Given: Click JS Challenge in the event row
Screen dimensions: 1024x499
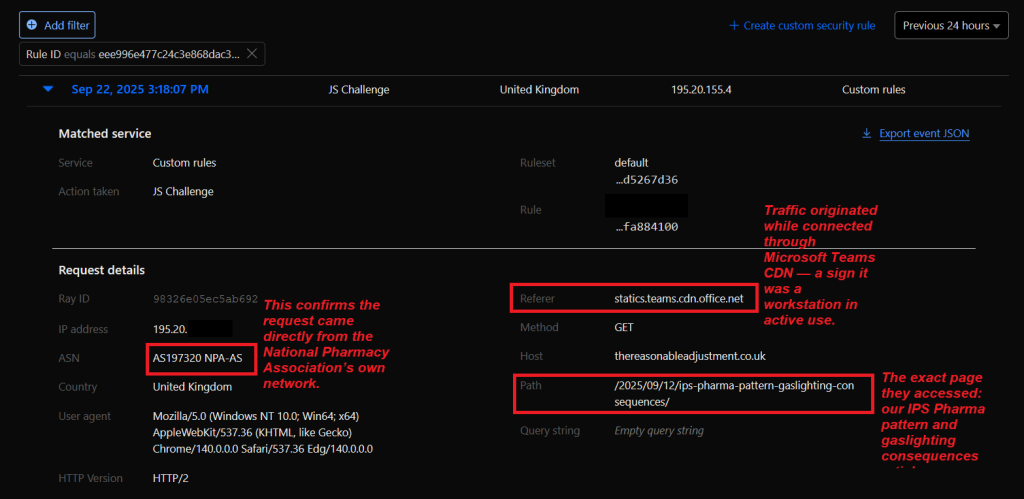Looking at the screenshot, I should tap(359, 89).
